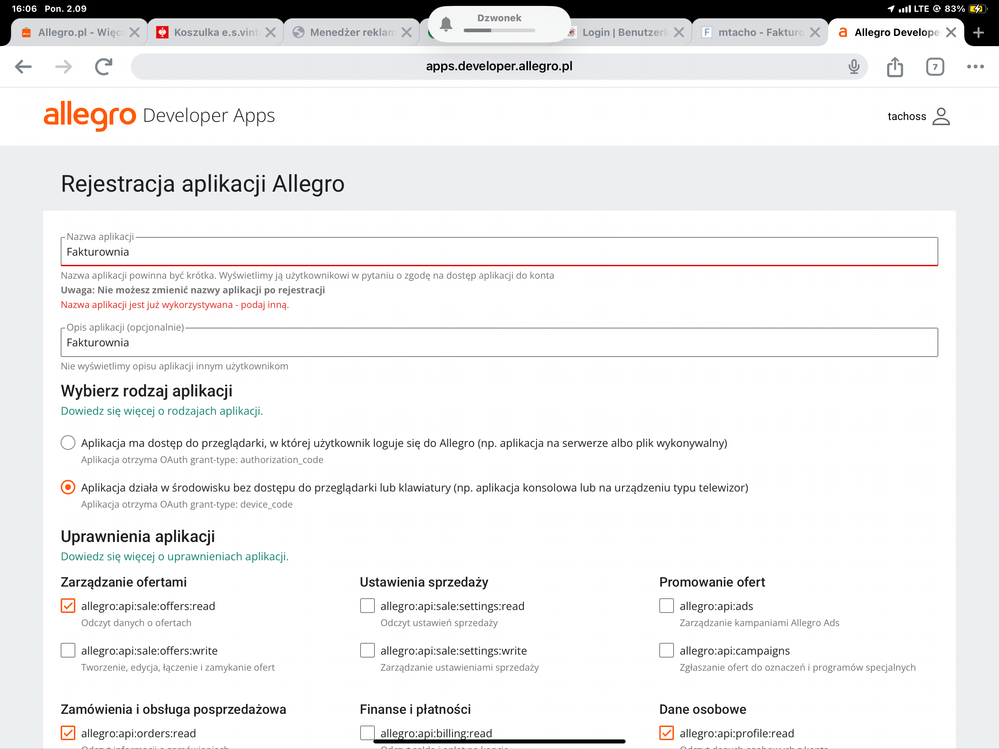Enable the allegro:api:ads permission
This screenshot has width=999, height=749.
point(666,606)
